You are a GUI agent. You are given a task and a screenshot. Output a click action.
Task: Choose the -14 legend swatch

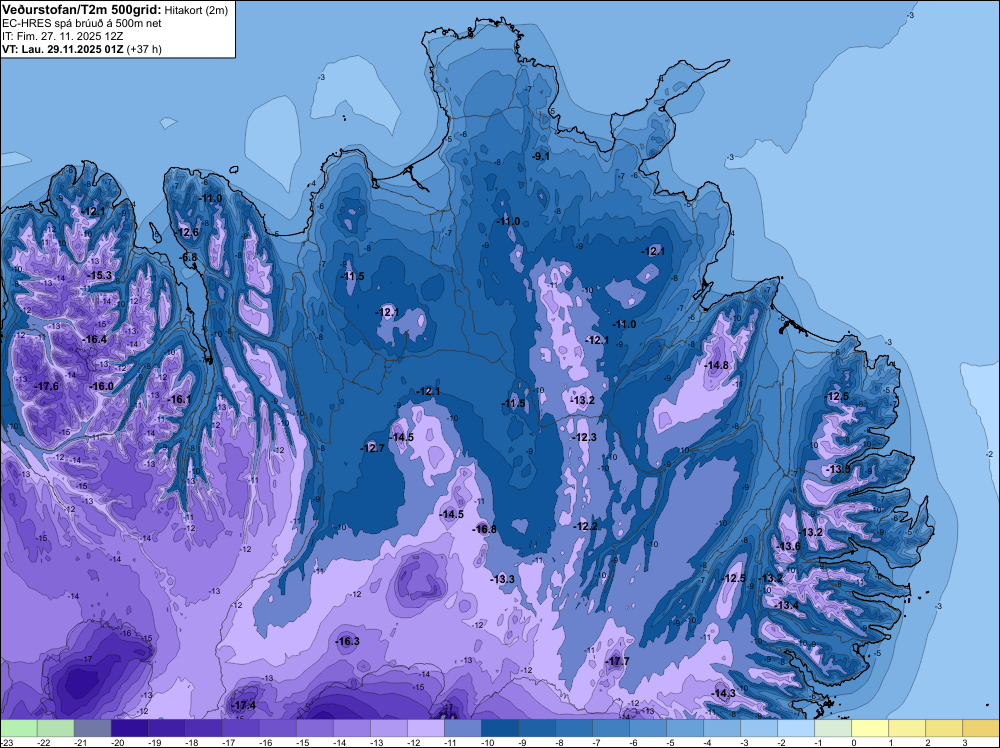[x=352, y=728]
